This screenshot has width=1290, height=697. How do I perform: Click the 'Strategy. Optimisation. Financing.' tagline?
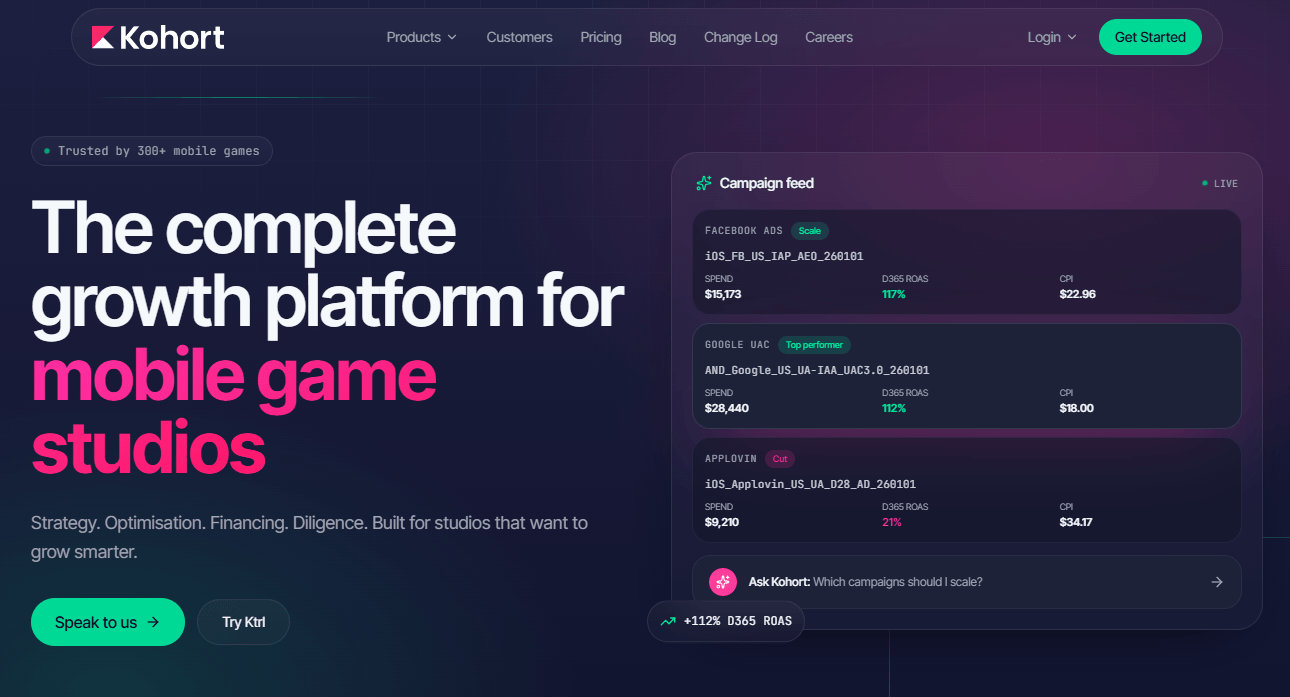point(309,537)
